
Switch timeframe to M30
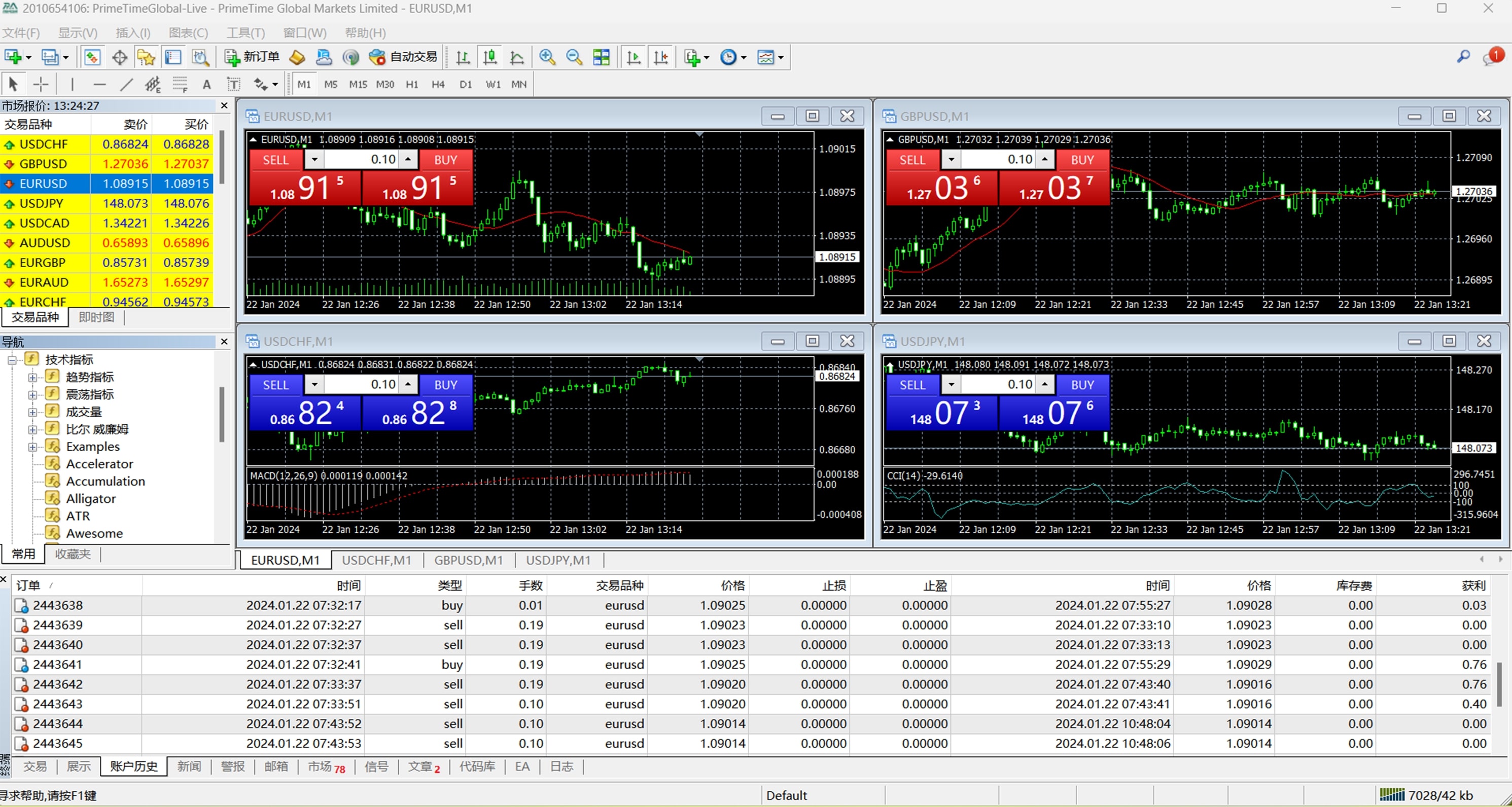[385, 84]
